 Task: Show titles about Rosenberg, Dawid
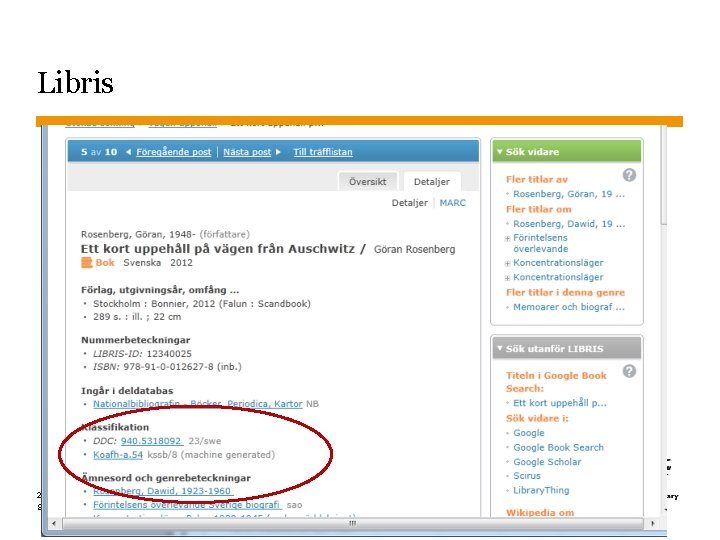pos(569,224)
